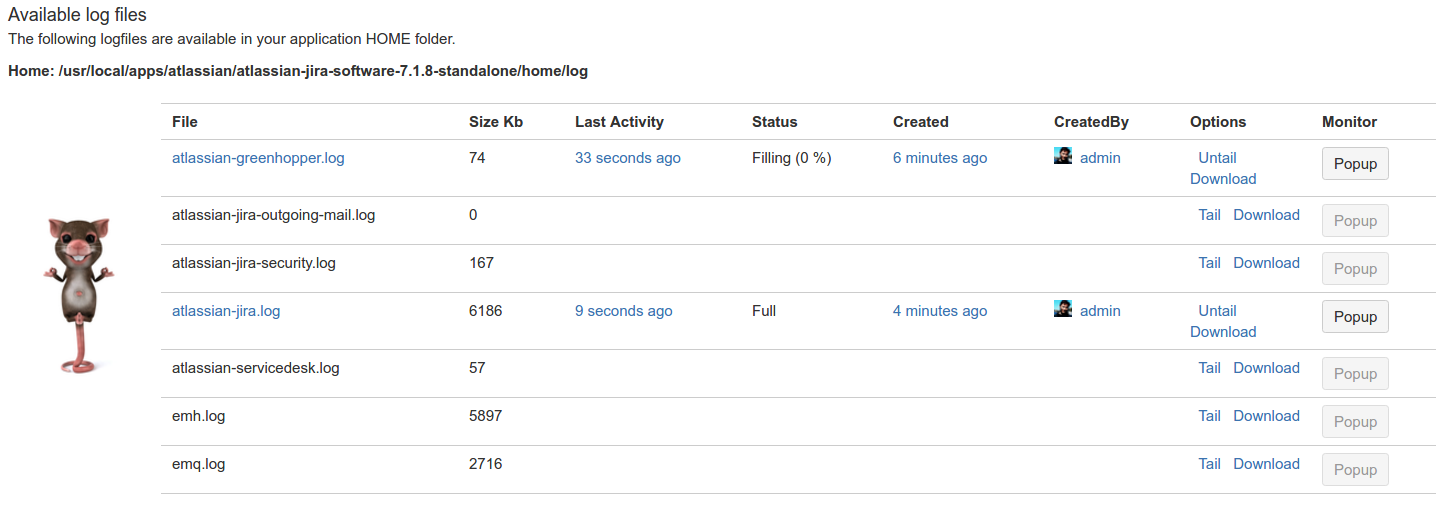This screenshot has height=518, width=1456.
Task: Click the Status column header
Action: pyautogui.click(x=775, y=122)
